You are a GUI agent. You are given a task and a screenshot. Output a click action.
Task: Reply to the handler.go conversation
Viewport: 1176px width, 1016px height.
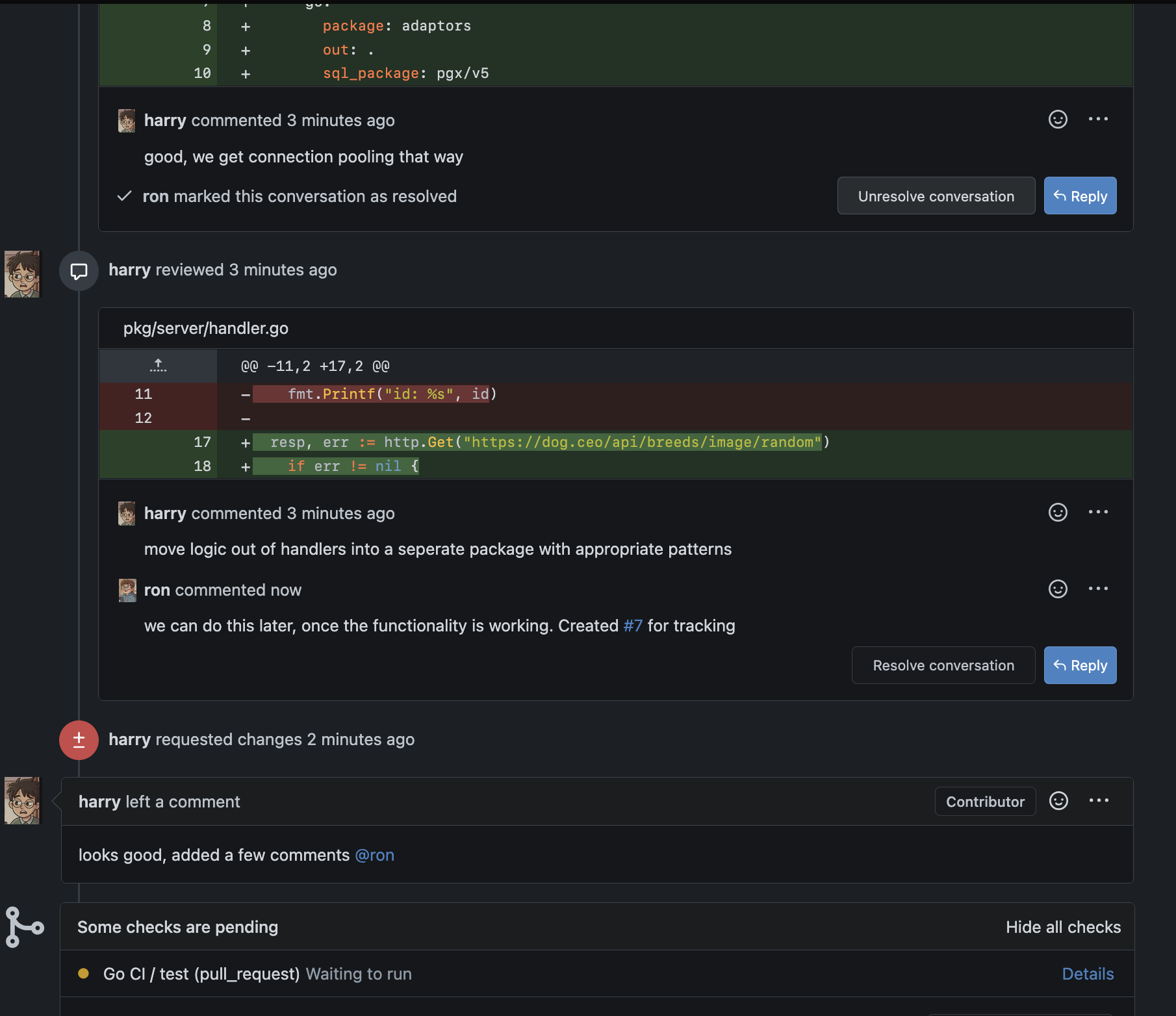1080,665
